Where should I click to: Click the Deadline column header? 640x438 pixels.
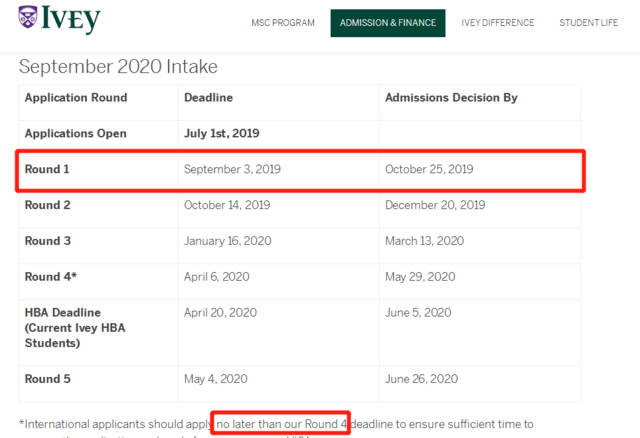pyautogui.click(x=208, y=98)
